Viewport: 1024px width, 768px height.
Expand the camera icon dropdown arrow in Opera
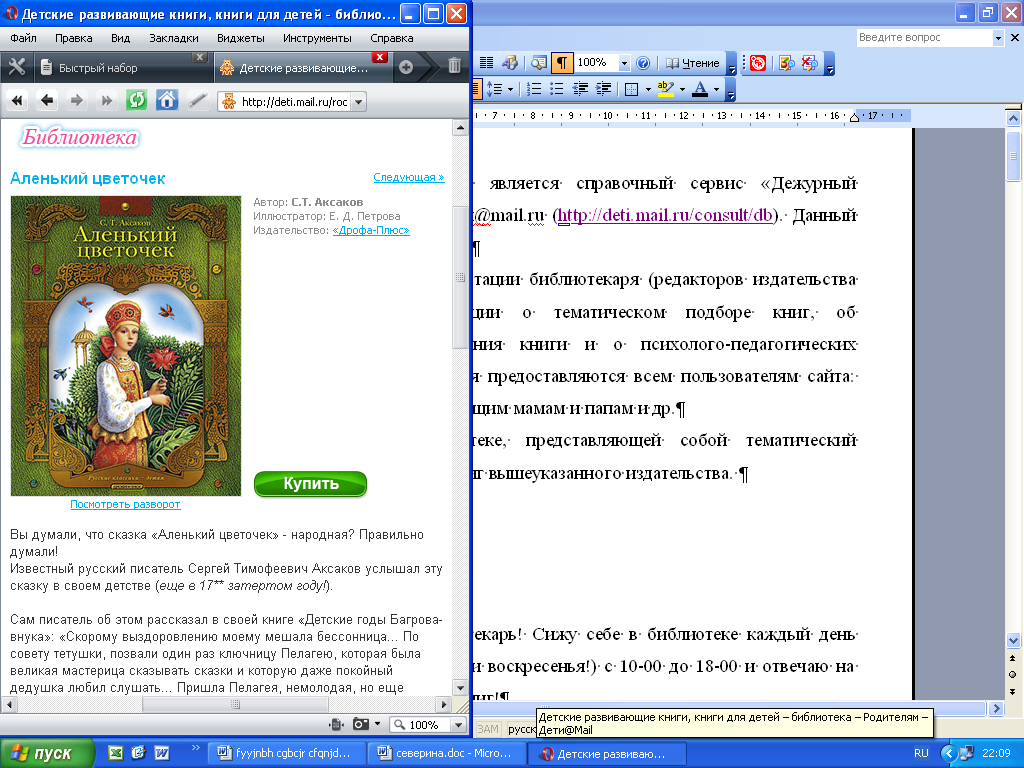(377, 724)
